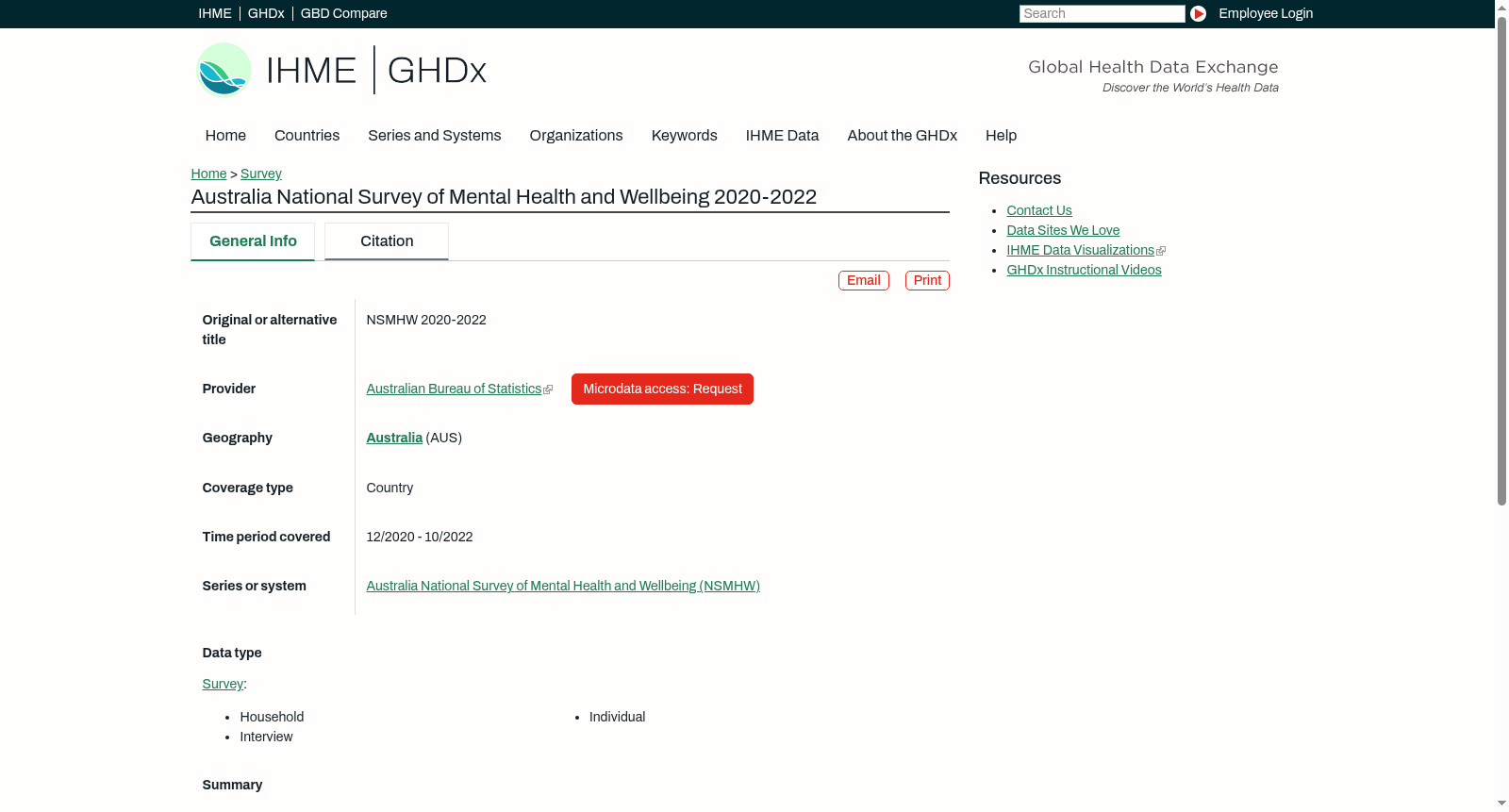Click the Household list item

pos(272,717)
